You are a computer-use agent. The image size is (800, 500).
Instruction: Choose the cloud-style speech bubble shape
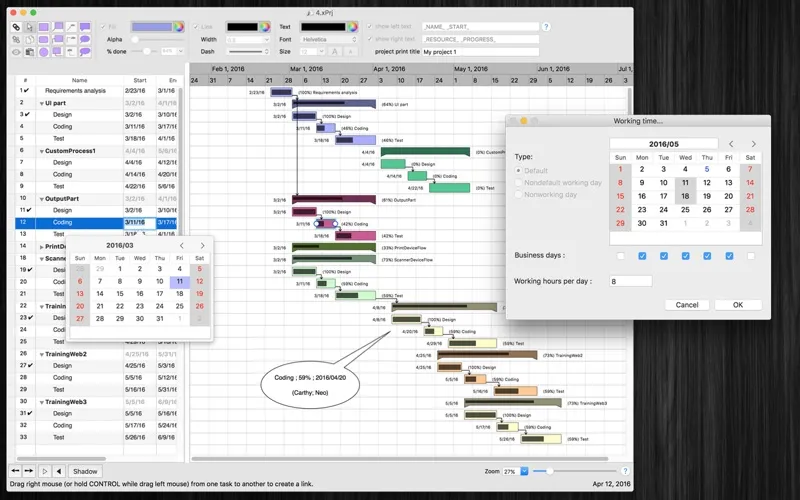tap(85, 52)
